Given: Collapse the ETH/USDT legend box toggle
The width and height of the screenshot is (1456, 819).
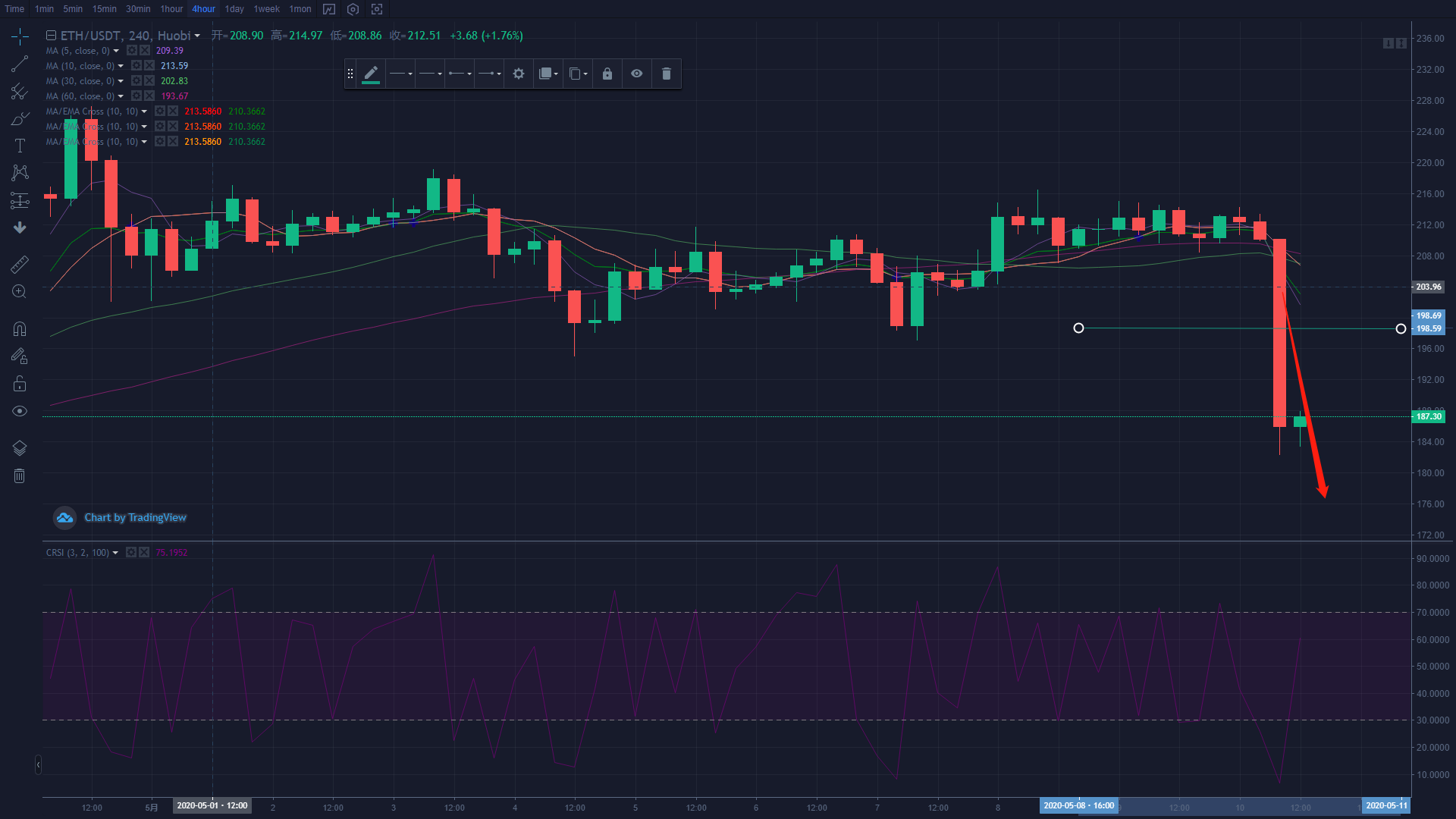Looking at the screenshot, I should (51, 36).
